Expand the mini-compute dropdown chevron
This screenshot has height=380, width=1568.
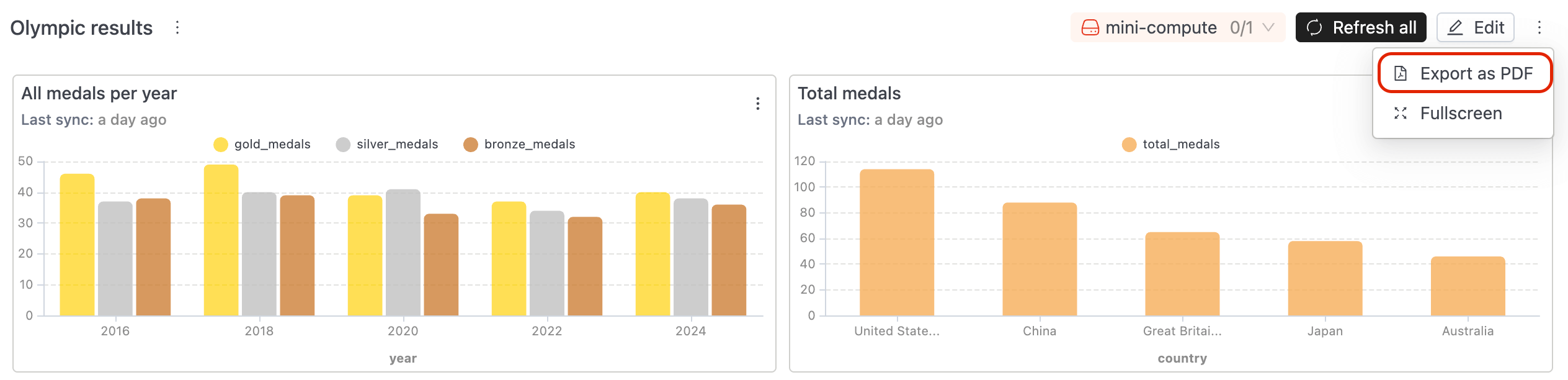point(1268,28)
